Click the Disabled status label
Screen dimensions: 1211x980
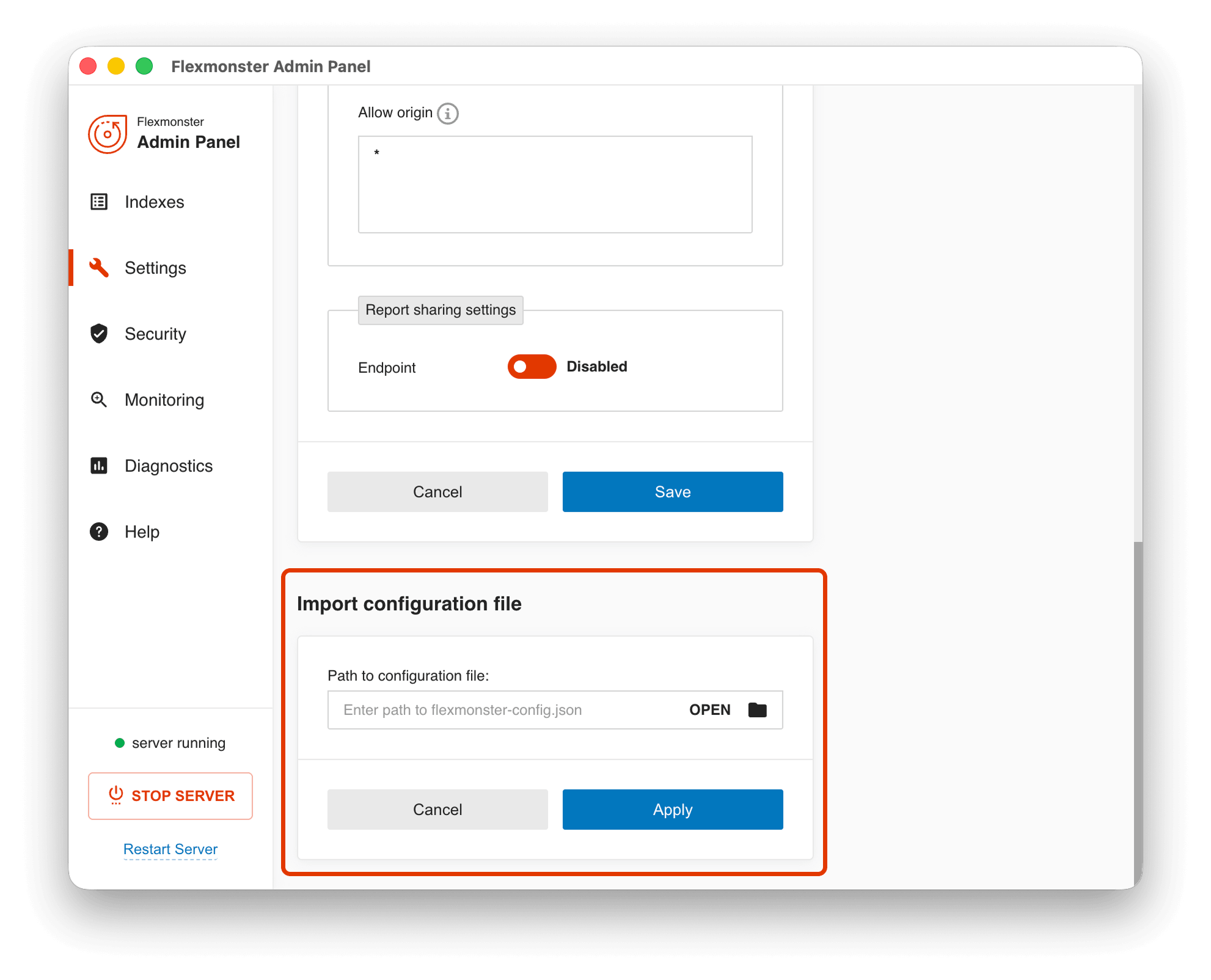[597, 367]
